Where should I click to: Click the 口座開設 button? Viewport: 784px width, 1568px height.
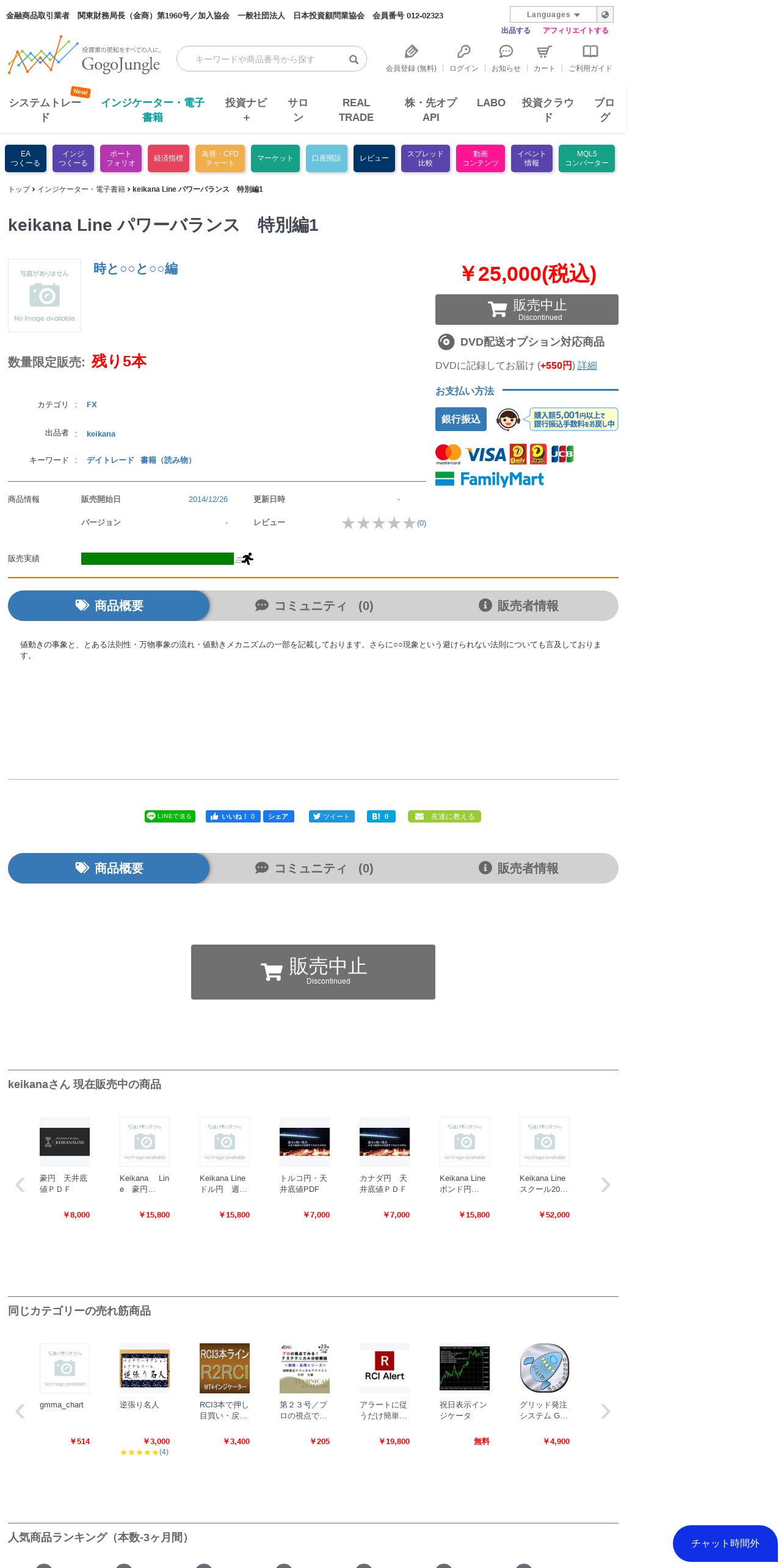coord(327,159)
